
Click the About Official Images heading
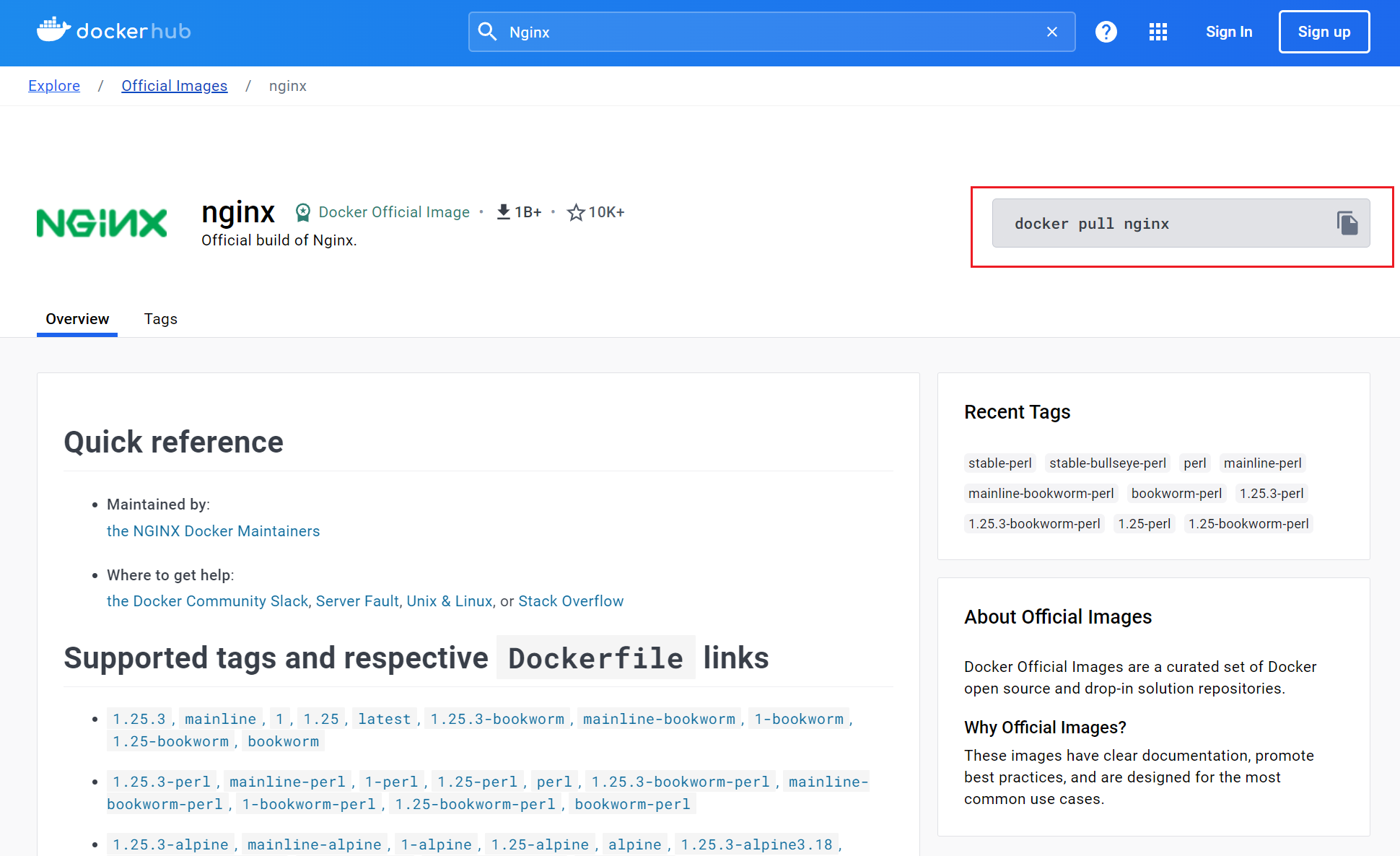click(x=1058, y=617)
